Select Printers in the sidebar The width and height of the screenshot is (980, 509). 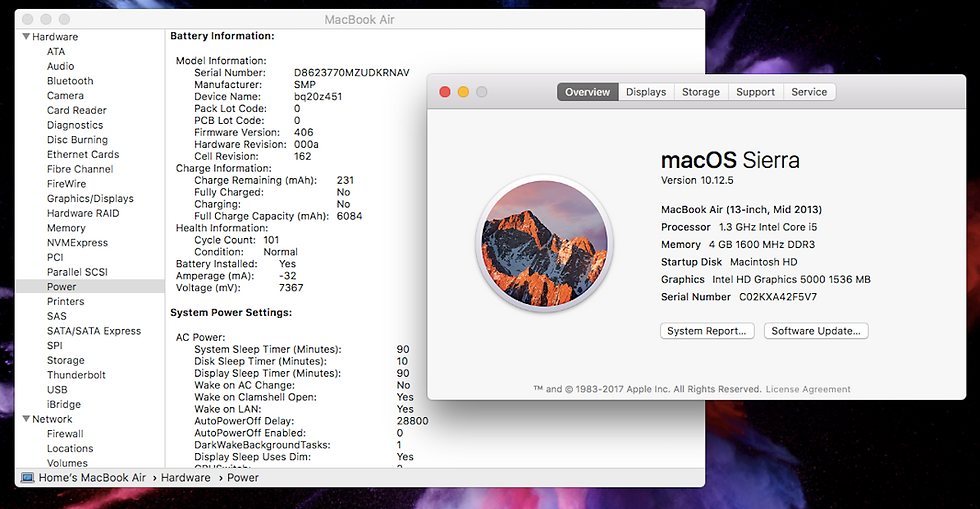[65, 301]
